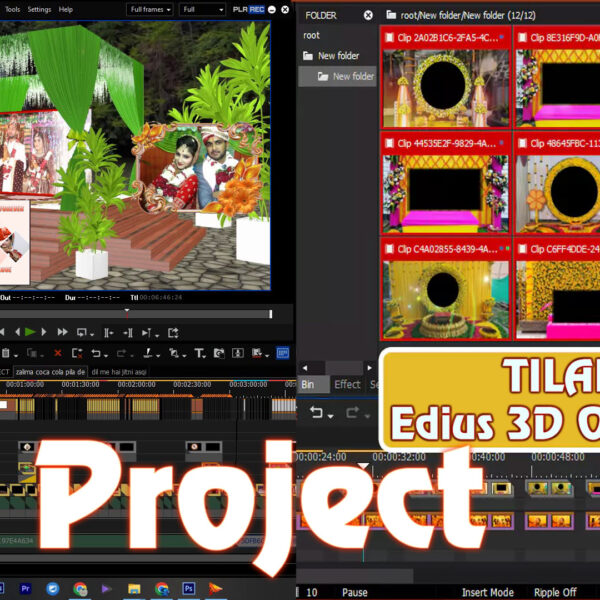Expand the timeline Undo history arrow
Screen dimensions: 600x600
point(106,355)
